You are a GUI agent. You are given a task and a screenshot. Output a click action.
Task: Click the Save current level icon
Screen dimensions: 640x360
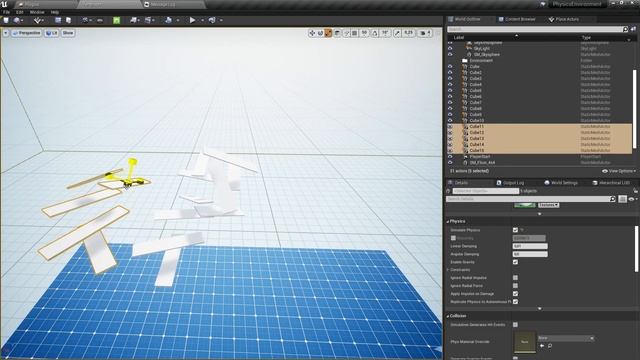click(x=6, y=20)
